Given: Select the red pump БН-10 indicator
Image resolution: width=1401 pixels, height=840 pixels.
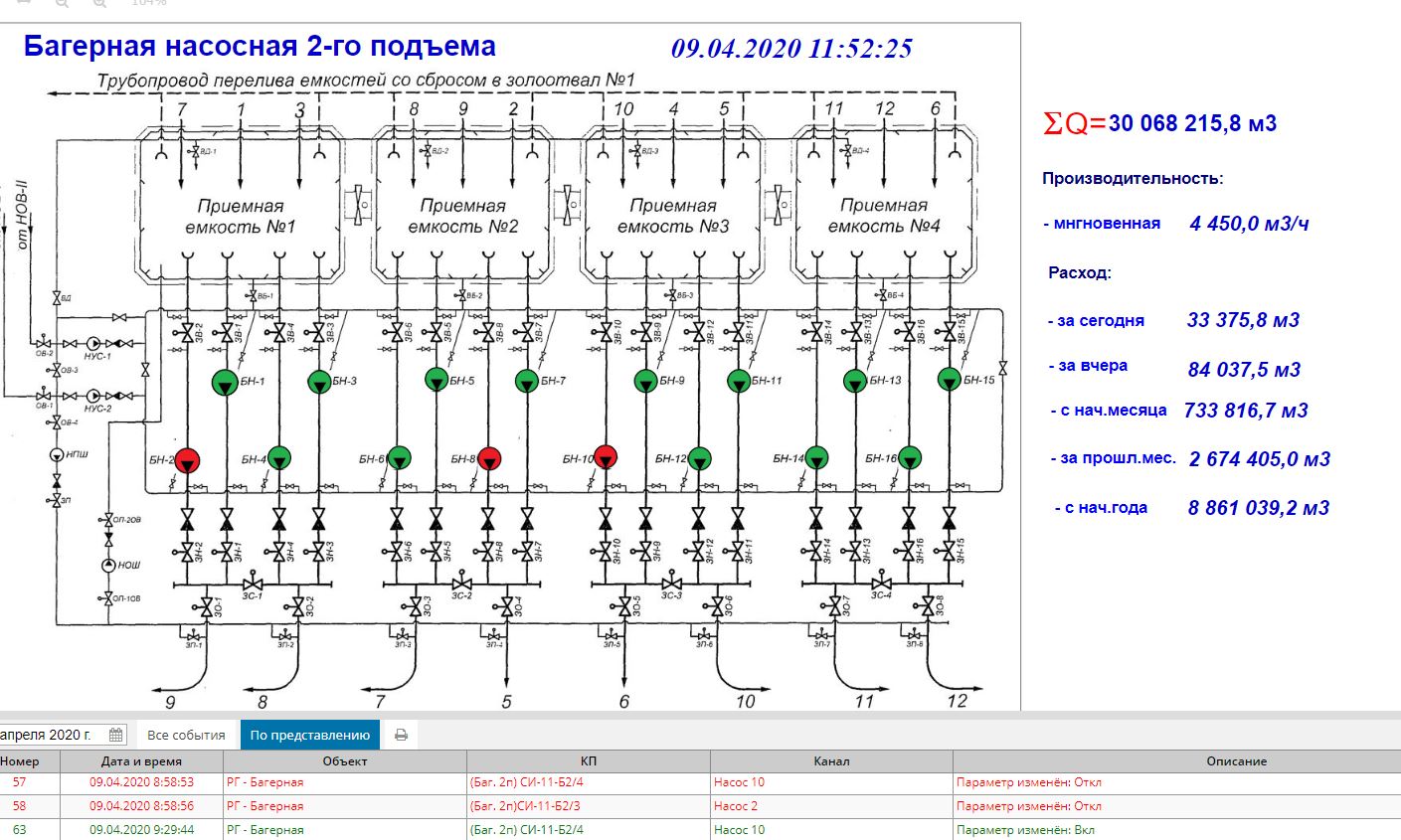Looking at the screenshot, I should [606, 457].
